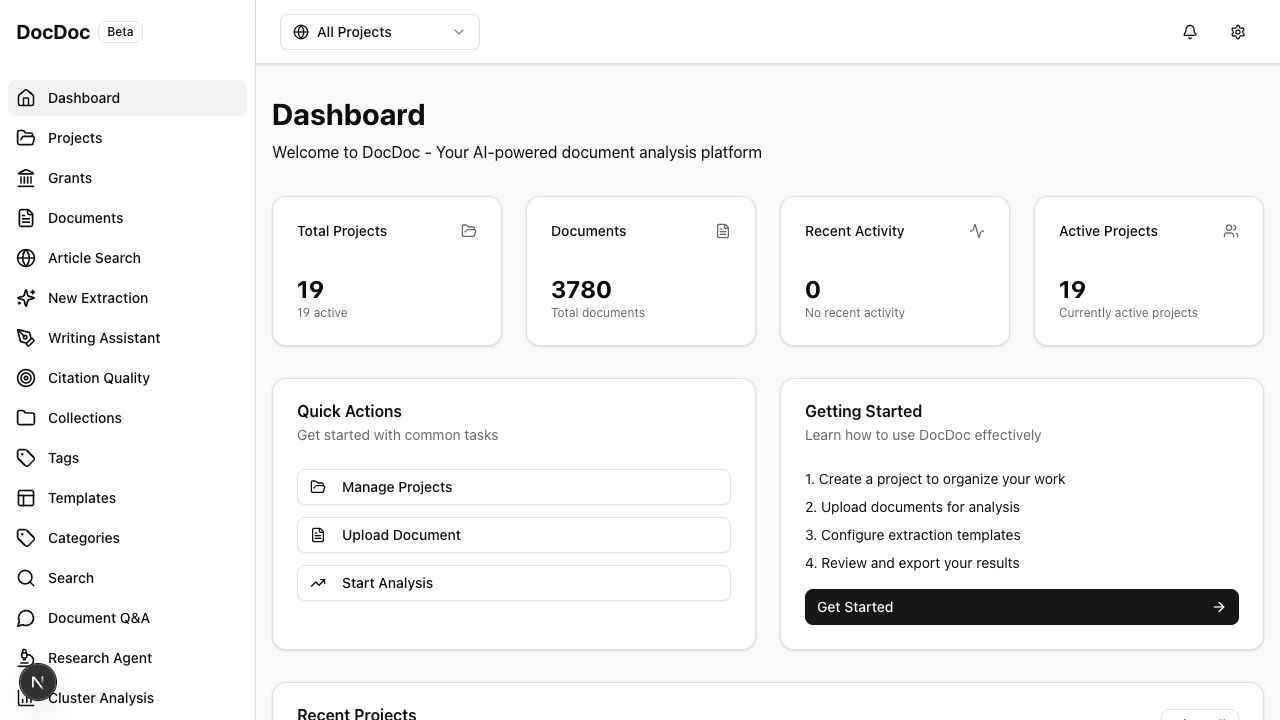Click the Upload Document button
This screenshot has height=720, width=1280.
click(x=514, y=535)
